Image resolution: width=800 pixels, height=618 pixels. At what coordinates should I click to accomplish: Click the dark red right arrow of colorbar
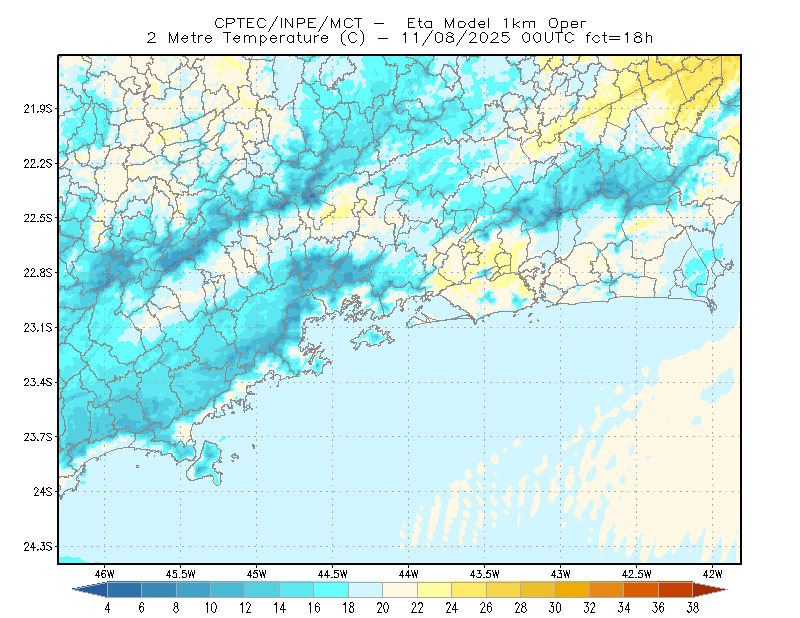point(710,590)
